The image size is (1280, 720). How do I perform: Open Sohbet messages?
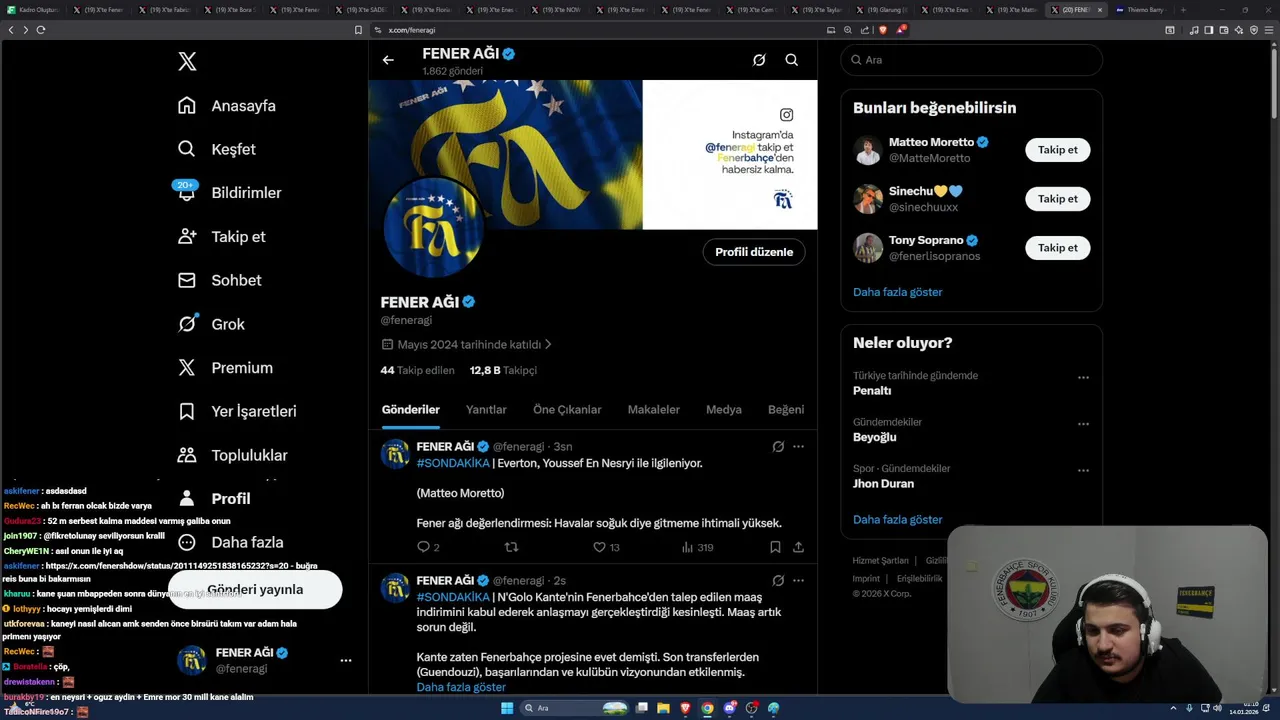[219, 280]
